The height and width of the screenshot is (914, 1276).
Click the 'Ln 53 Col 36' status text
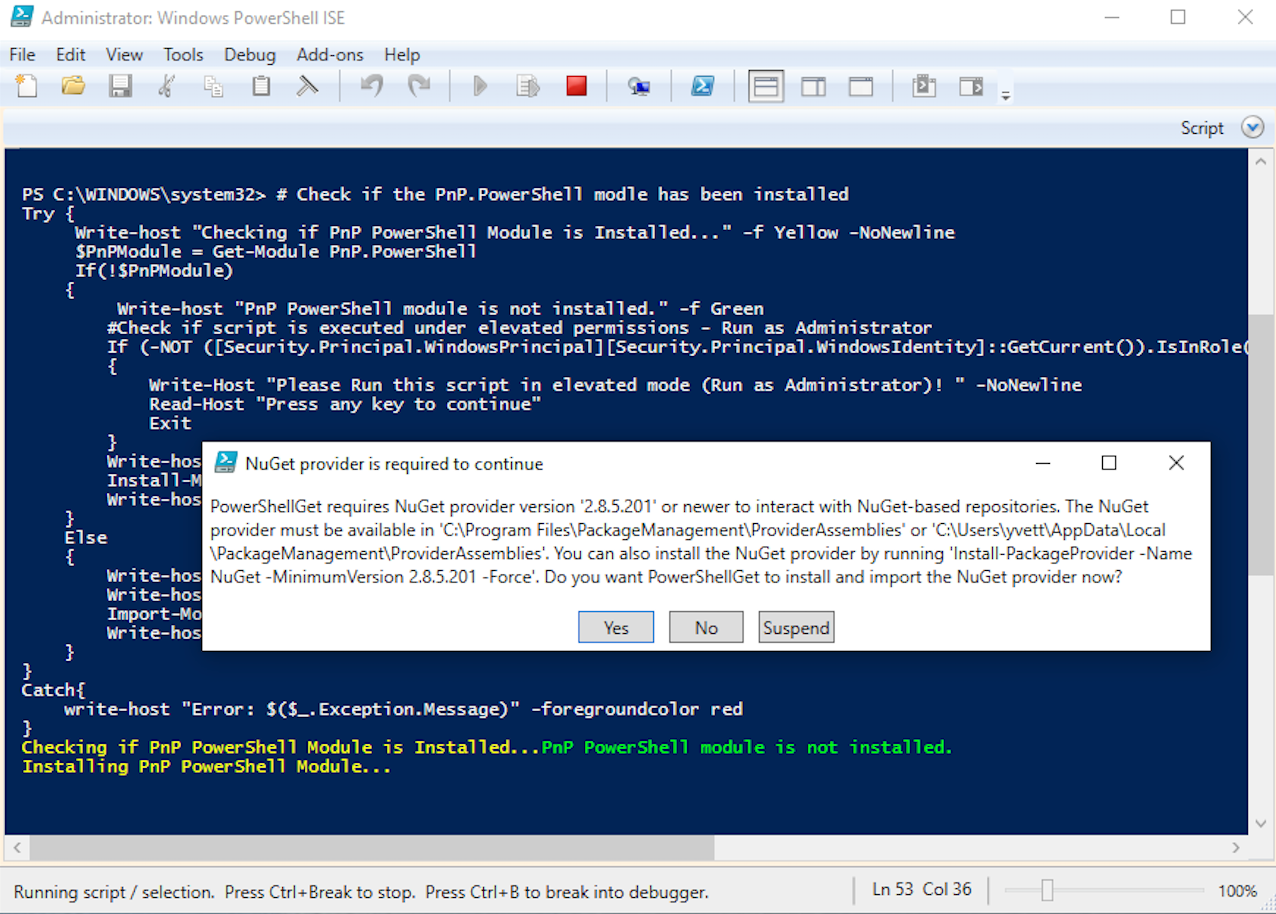pyautogui.click(x=921, y=890)
